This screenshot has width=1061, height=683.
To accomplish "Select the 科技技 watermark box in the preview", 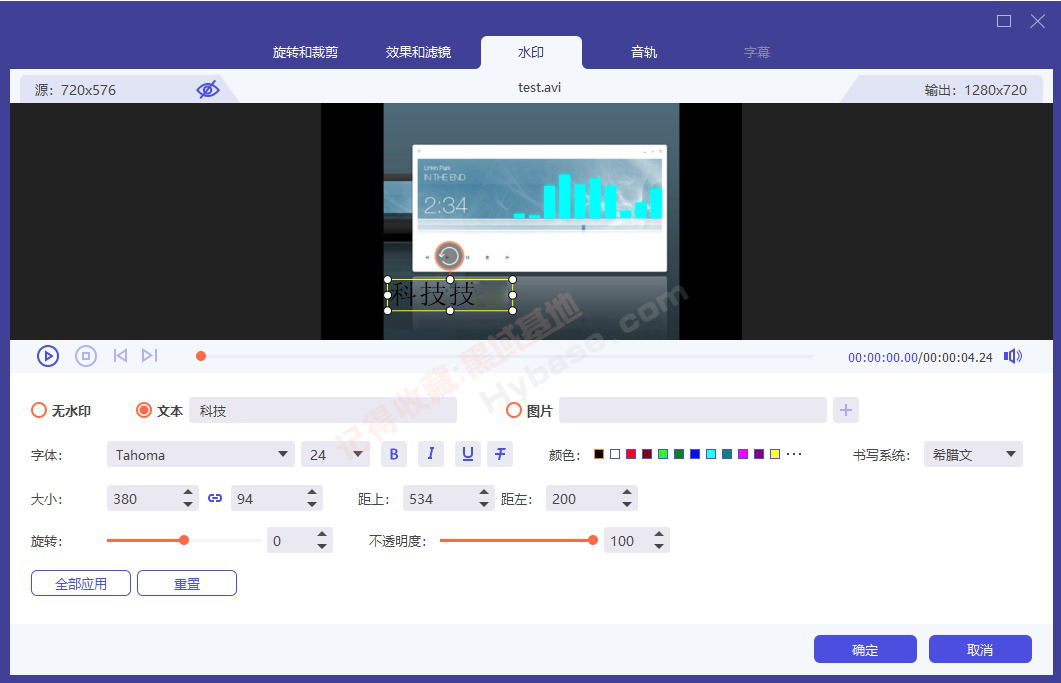I will (450, 295).
